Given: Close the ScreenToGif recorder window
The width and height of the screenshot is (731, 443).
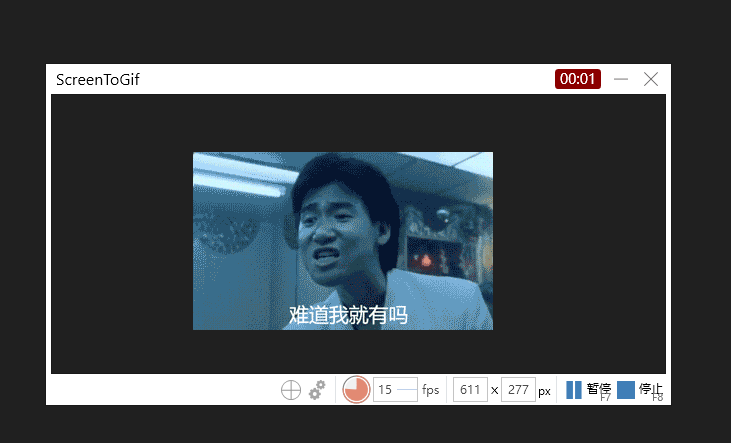Looking at the screenshot, I should click(651, 79).
